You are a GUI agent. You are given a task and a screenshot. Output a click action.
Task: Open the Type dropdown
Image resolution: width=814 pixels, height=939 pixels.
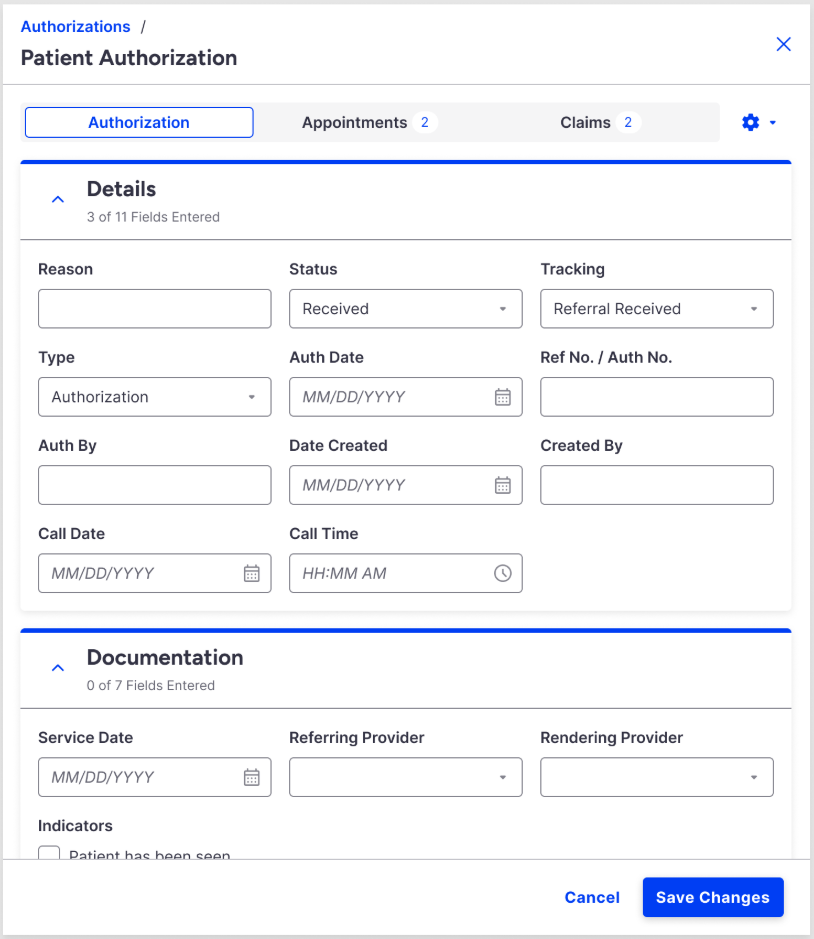154,397
